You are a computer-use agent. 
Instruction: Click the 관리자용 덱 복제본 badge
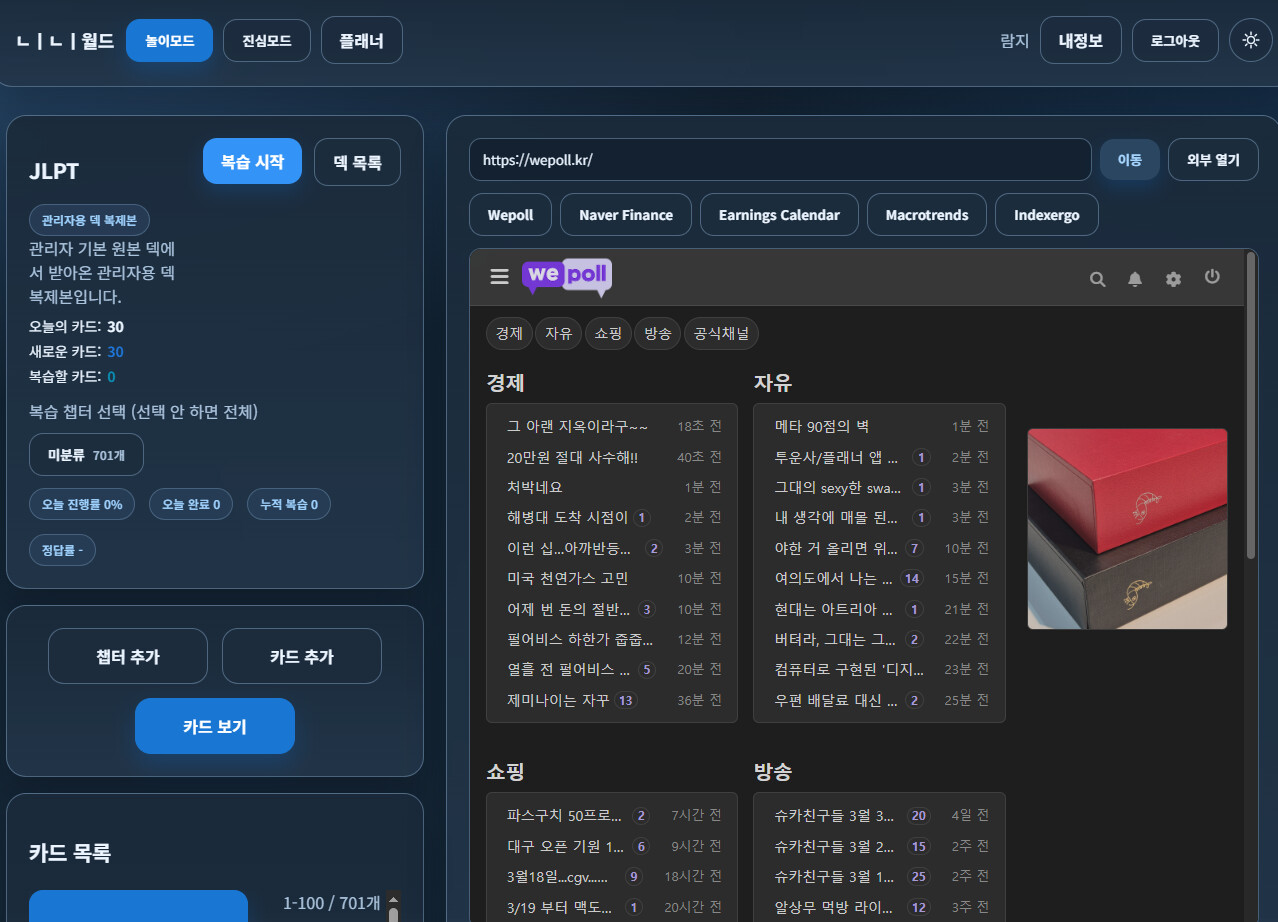point(89,220)
